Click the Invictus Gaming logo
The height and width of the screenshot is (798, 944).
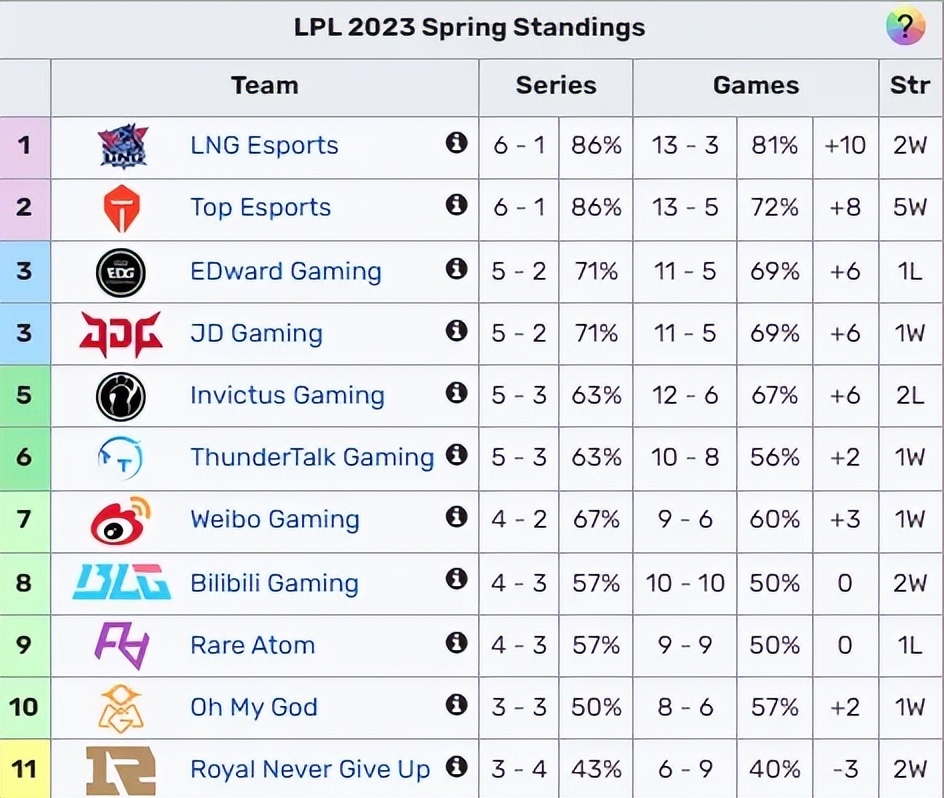click(x=121, y=396)
